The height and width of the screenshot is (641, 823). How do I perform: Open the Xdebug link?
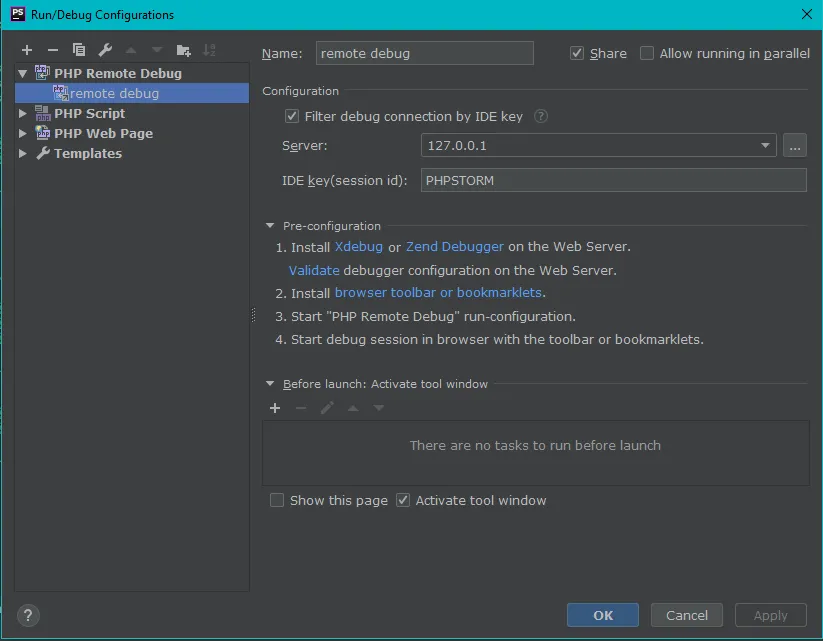[359, 247]
